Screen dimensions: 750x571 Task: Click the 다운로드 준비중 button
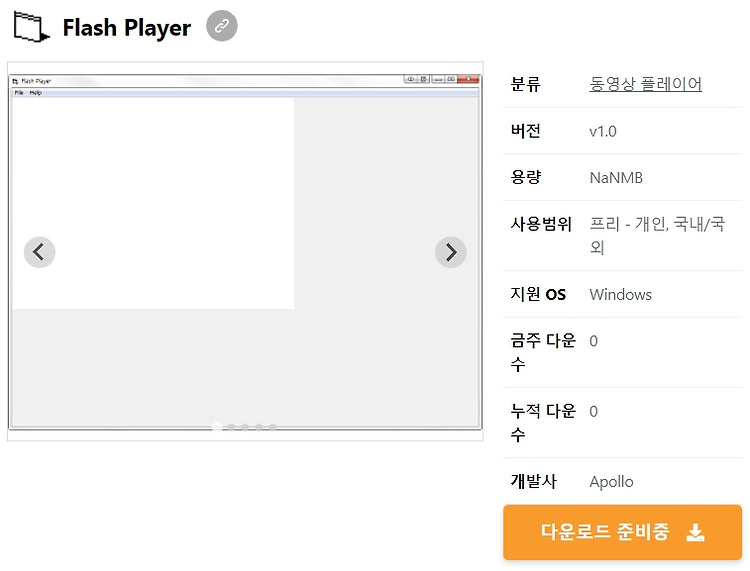(x=622, y=532)
